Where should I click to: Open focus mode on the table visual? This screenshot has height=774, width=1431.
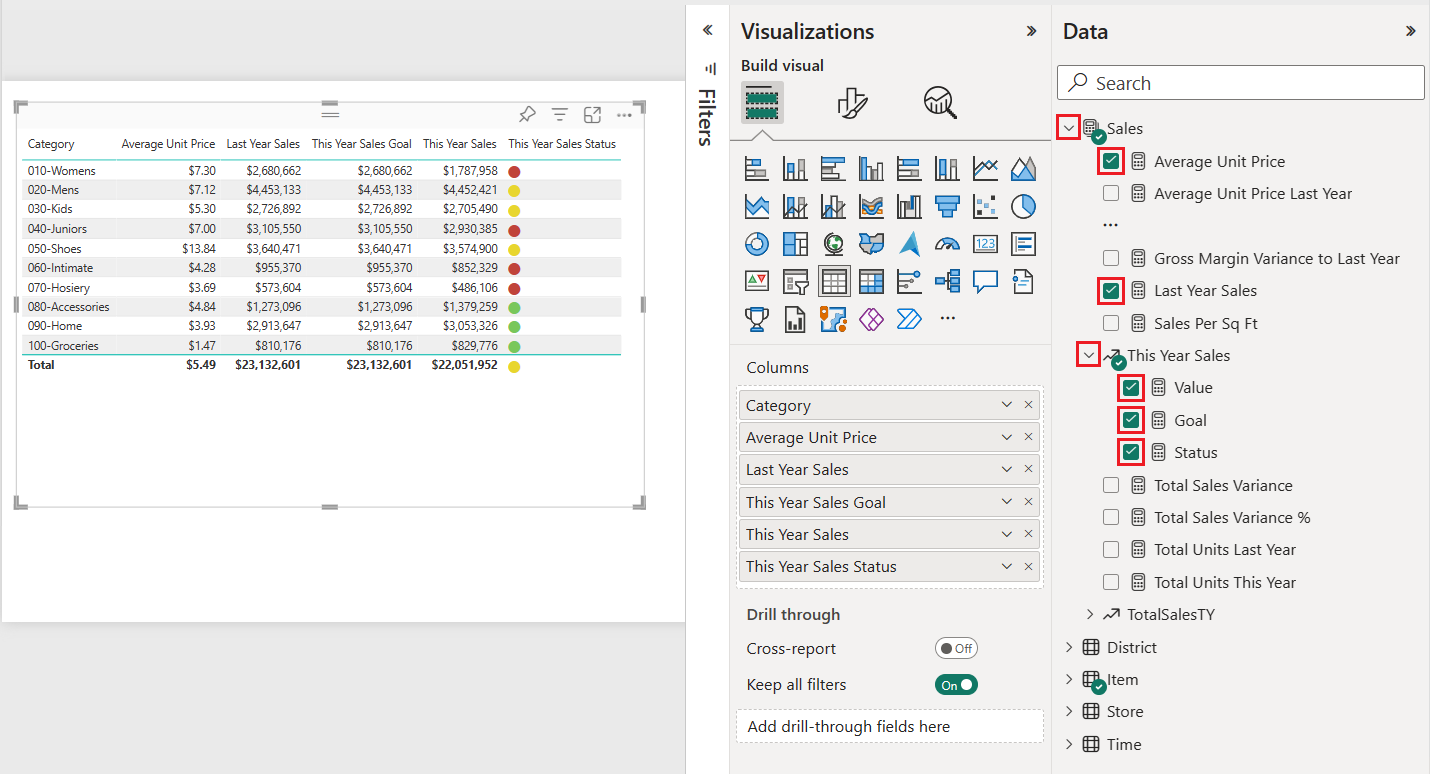(x=592, y=114)
